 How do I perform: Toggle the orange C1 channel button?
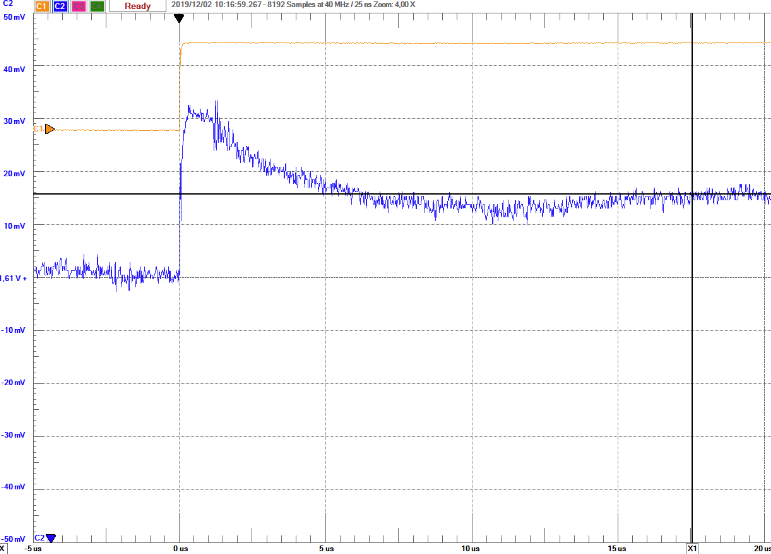tap(42, 6)
